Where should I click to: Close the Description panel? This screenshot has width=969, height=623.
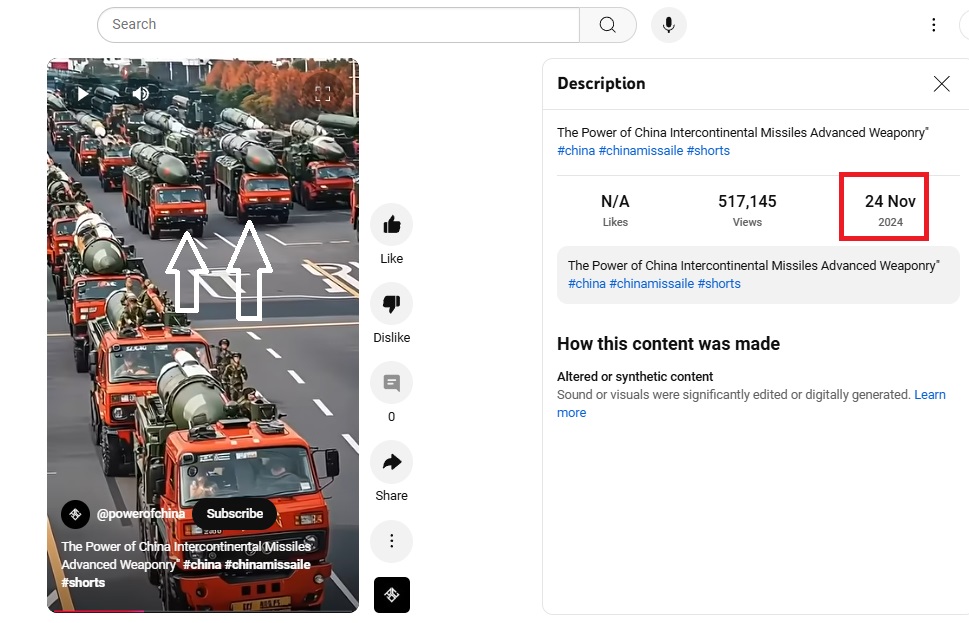click(x=941, y=84)
